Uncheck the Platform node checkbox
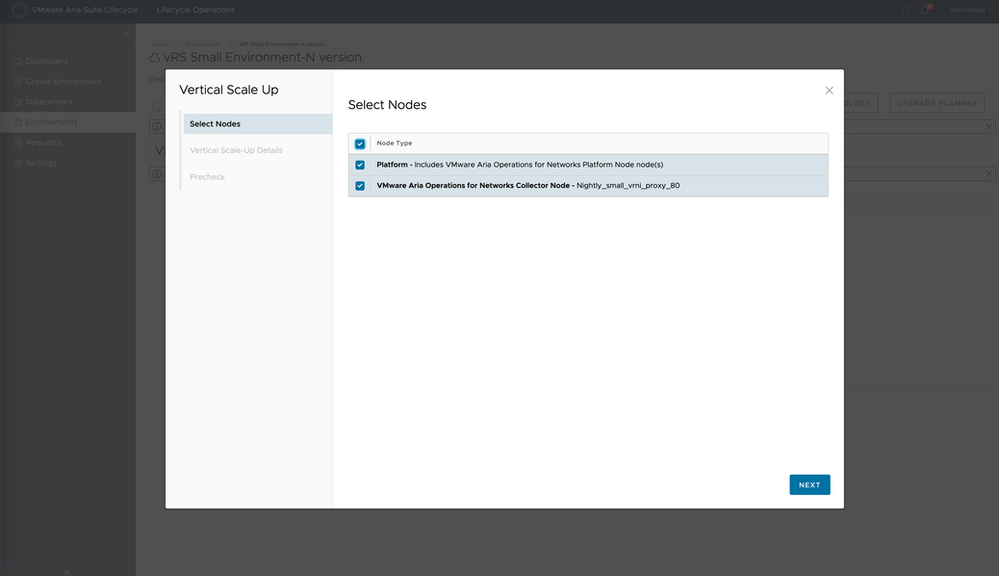999x576 pixels. tap(360, 165)
